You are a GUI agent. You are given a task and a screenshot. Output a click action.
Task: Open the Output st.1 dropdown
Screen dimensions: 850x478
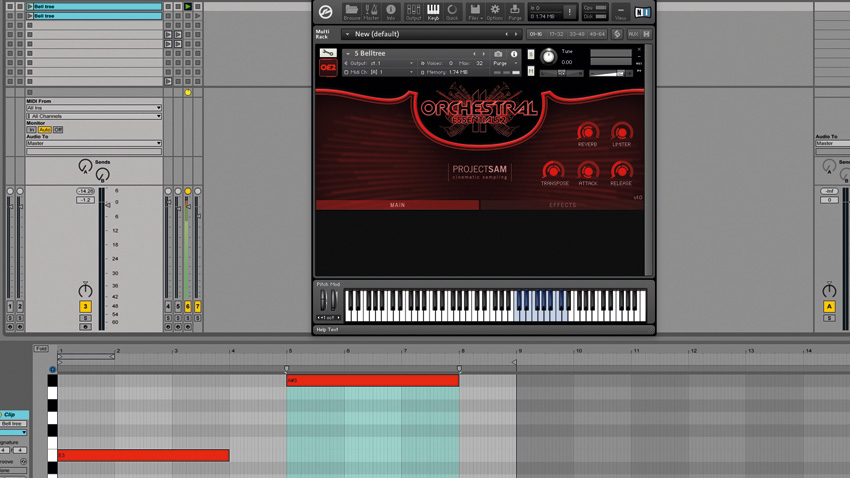pos(379,63)
